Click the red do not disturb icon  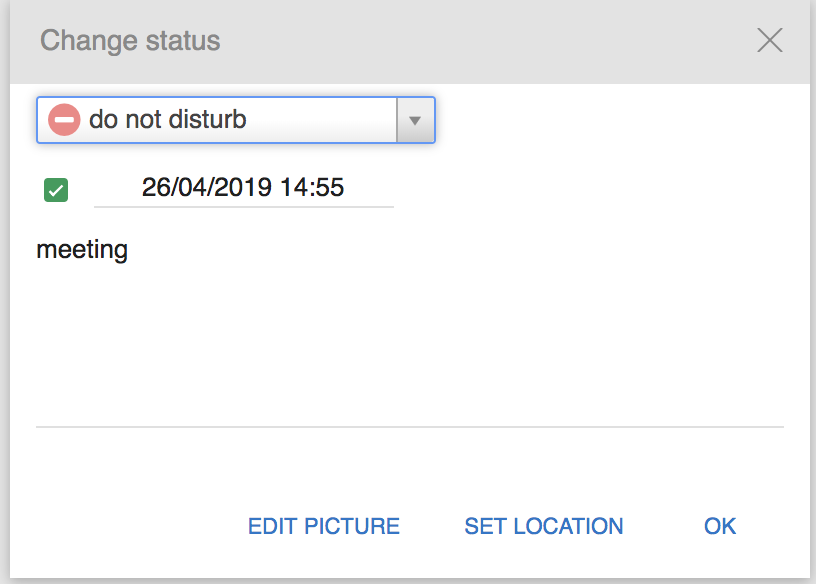pyautogui.click(x=64, y=120)
